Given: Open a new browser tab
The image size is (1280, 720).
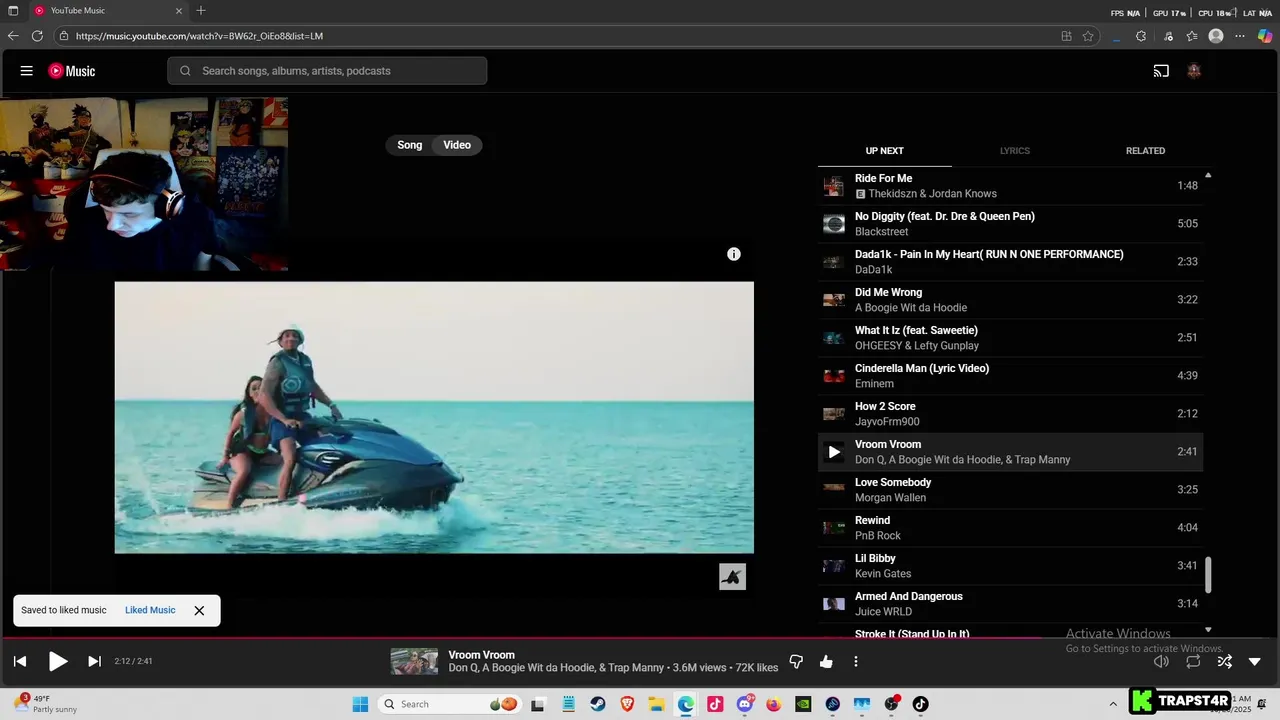Looking at the screenshot, I should click(201, 10).
